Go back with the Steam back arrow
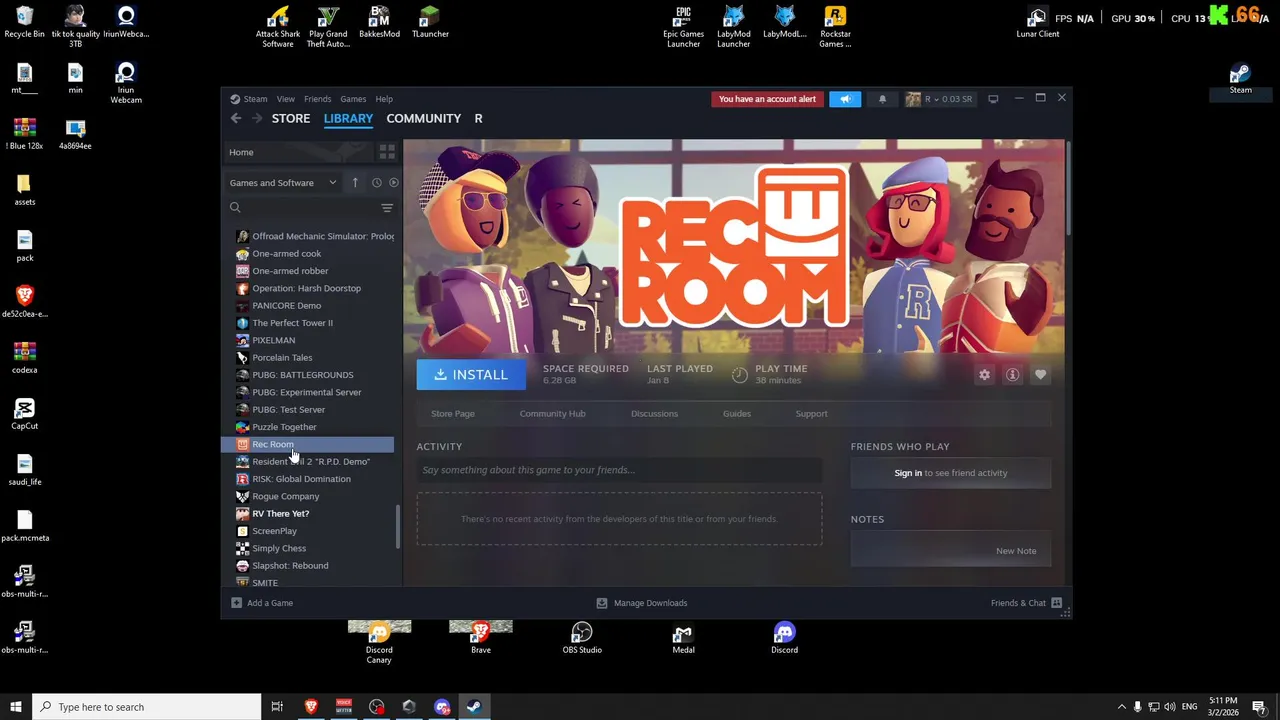 [236, 118]
